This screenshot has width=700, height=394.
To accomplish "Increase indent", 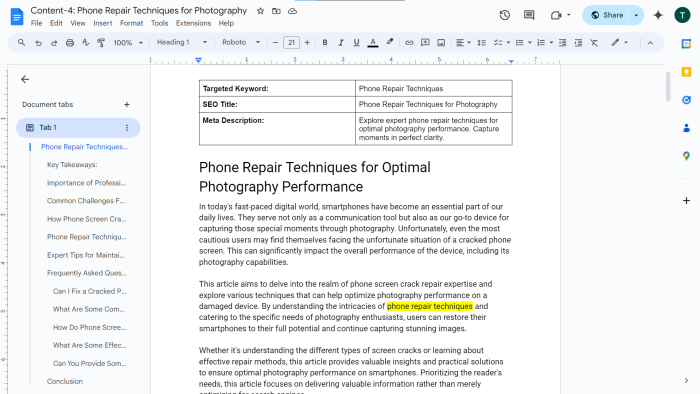I will [578, 42].
